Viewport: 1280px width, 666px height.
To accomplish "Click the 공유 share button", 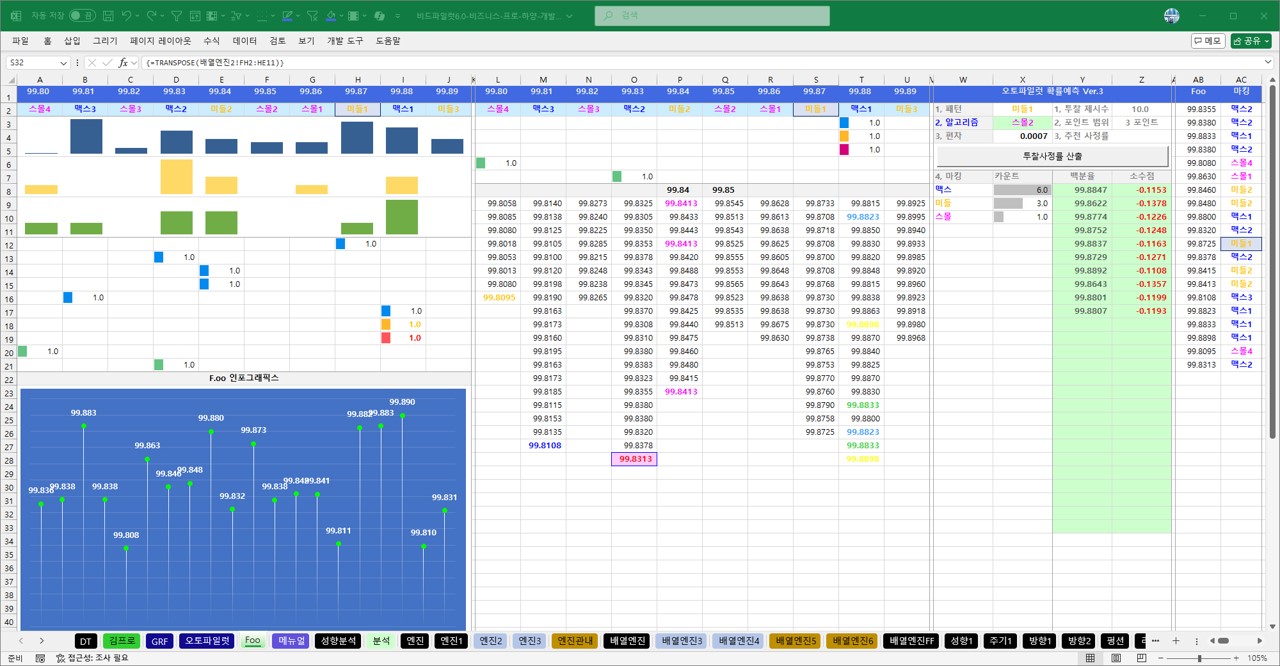I will (1252, 41).
